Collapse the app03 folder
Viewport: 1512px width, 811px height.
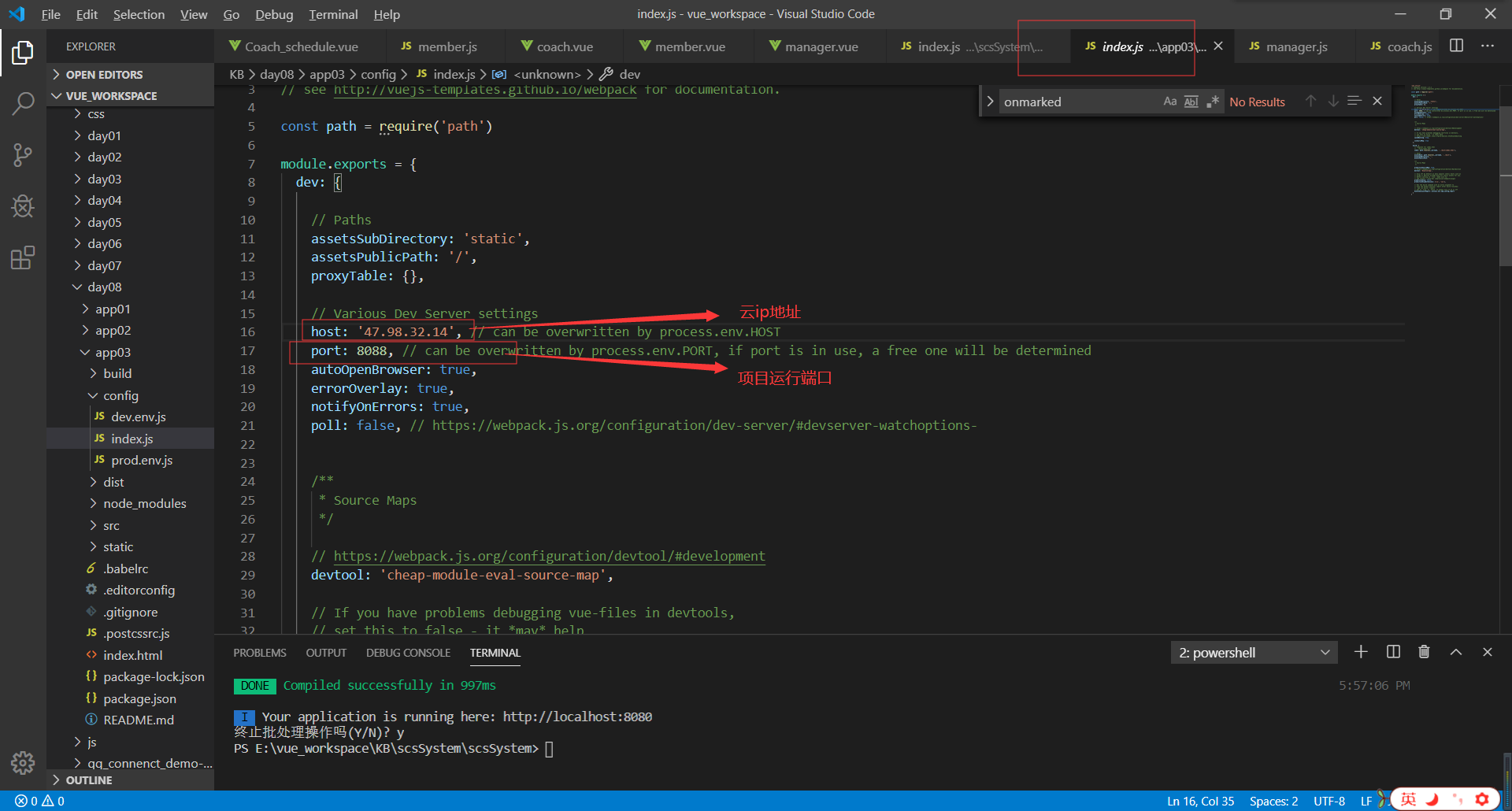click(130, 352)
